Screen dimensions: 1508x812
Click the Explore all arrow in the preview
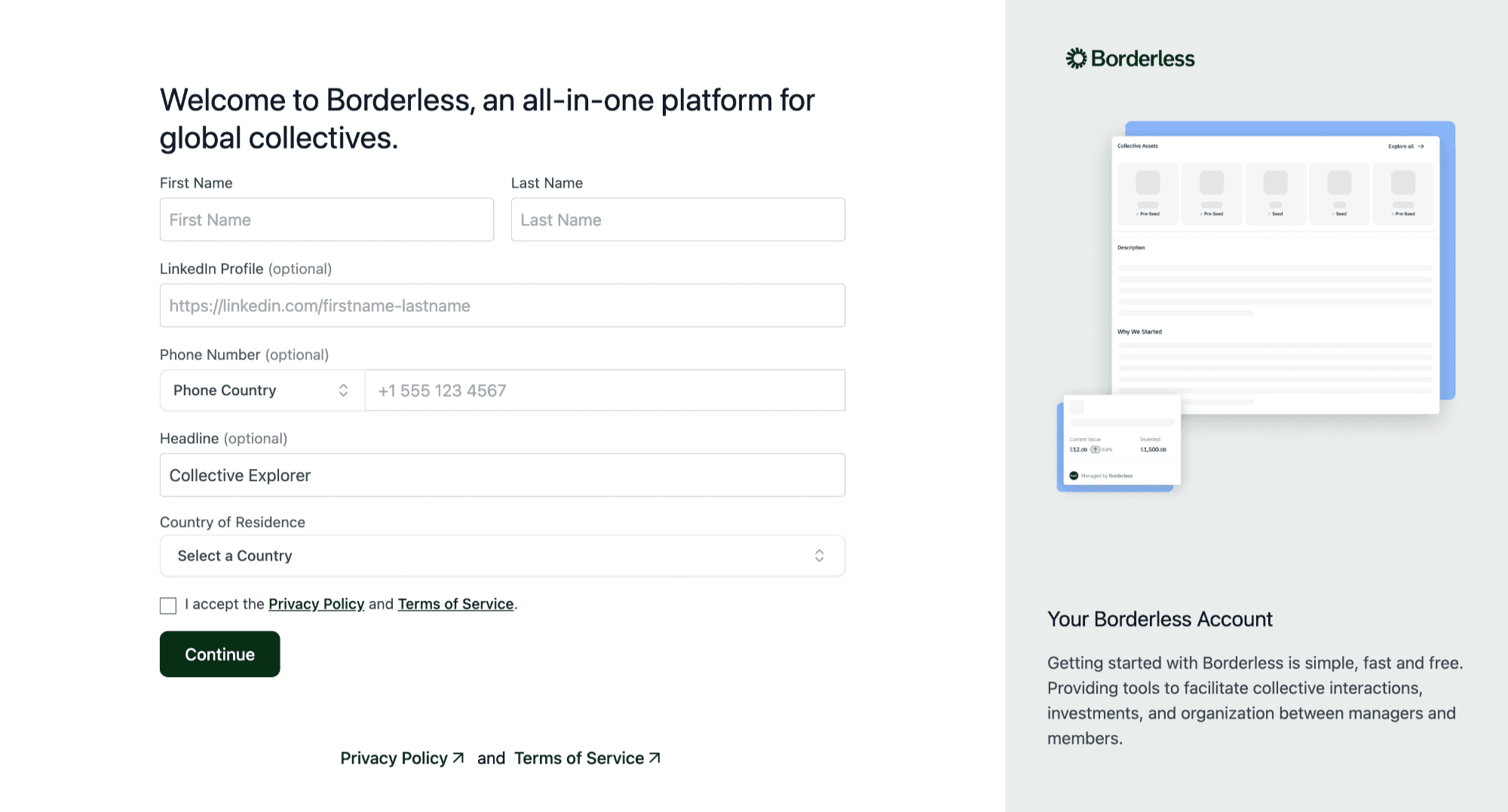point(1421,146)
